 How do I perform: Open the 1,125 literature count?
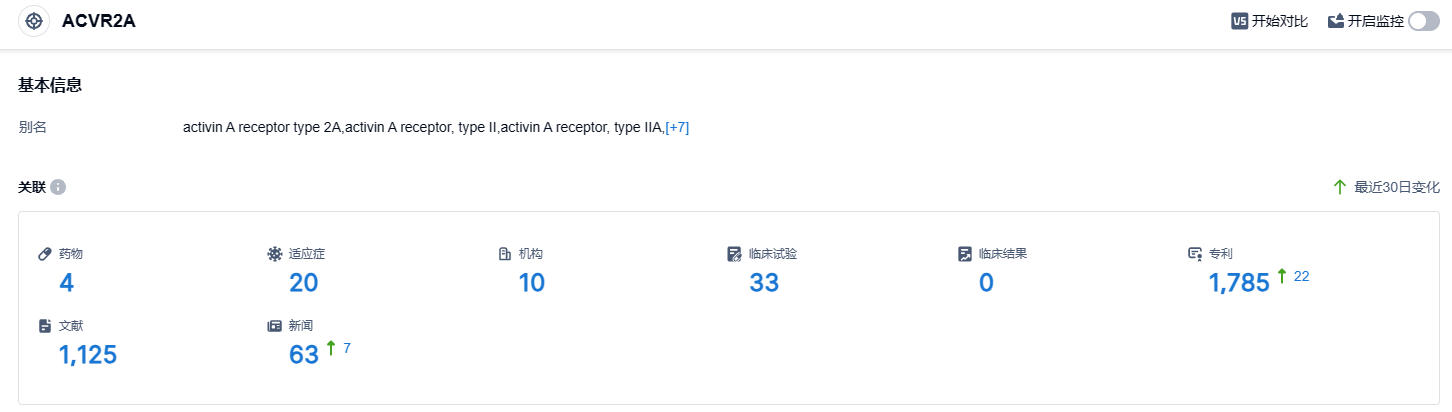coord(88,354)
